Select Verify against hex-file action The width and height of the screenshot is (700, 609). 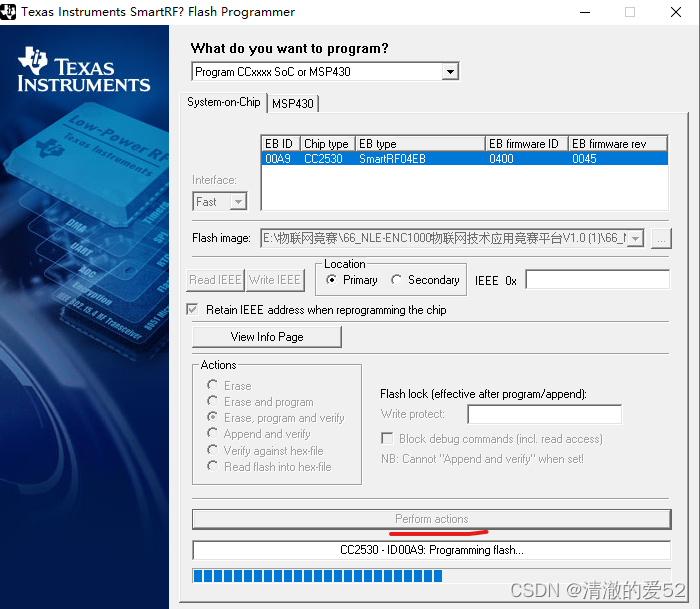click(212, 450)
